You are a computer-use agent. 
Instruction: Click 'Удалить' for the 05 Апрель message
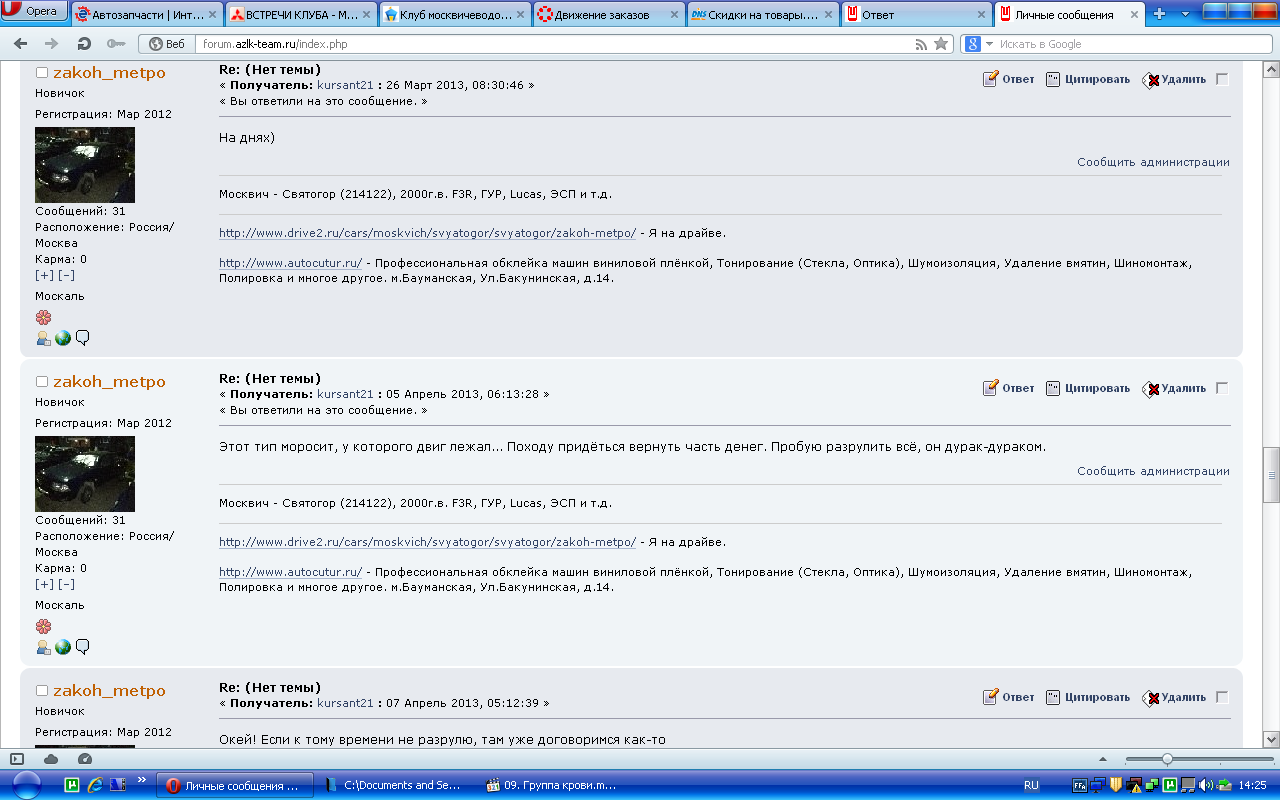1175,388
